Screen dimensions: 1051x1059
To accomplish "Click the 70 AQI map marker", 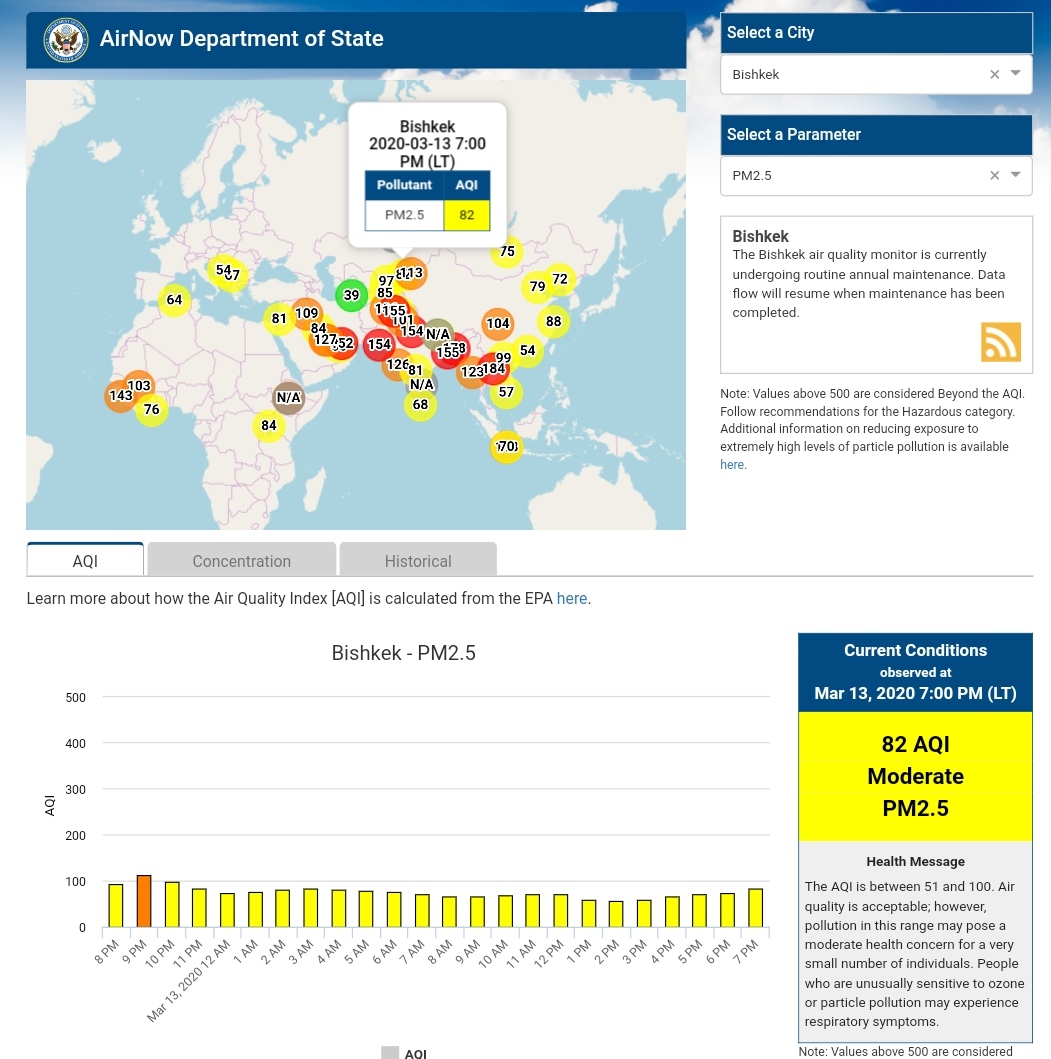I will [507, 446].
